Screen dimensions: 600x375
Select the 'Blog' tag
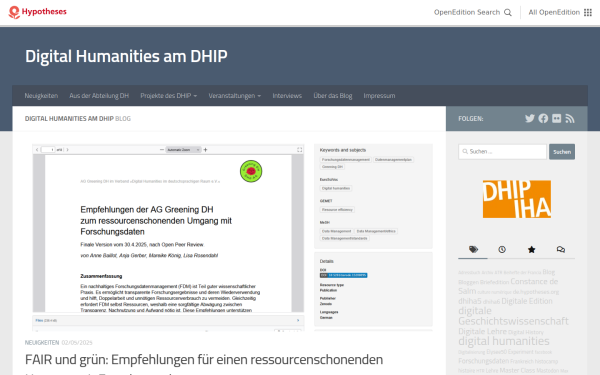coord(548,272)
